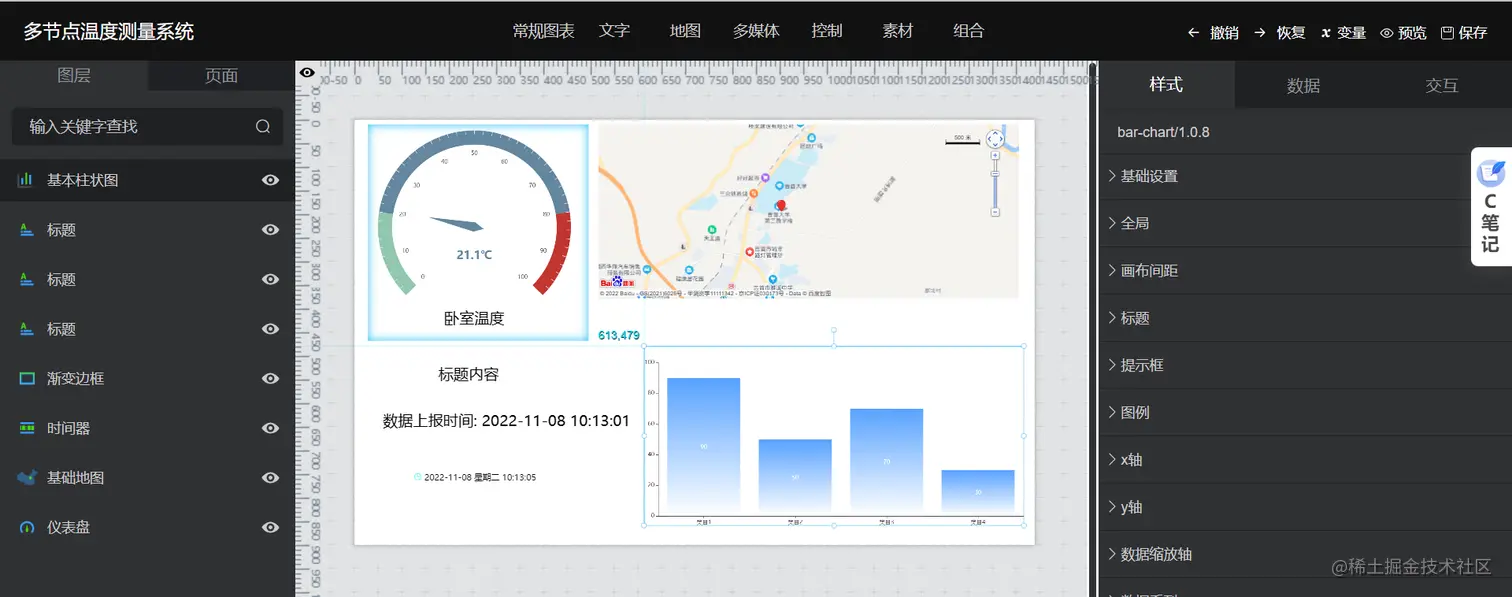Open the 交互 tab

1442,86
